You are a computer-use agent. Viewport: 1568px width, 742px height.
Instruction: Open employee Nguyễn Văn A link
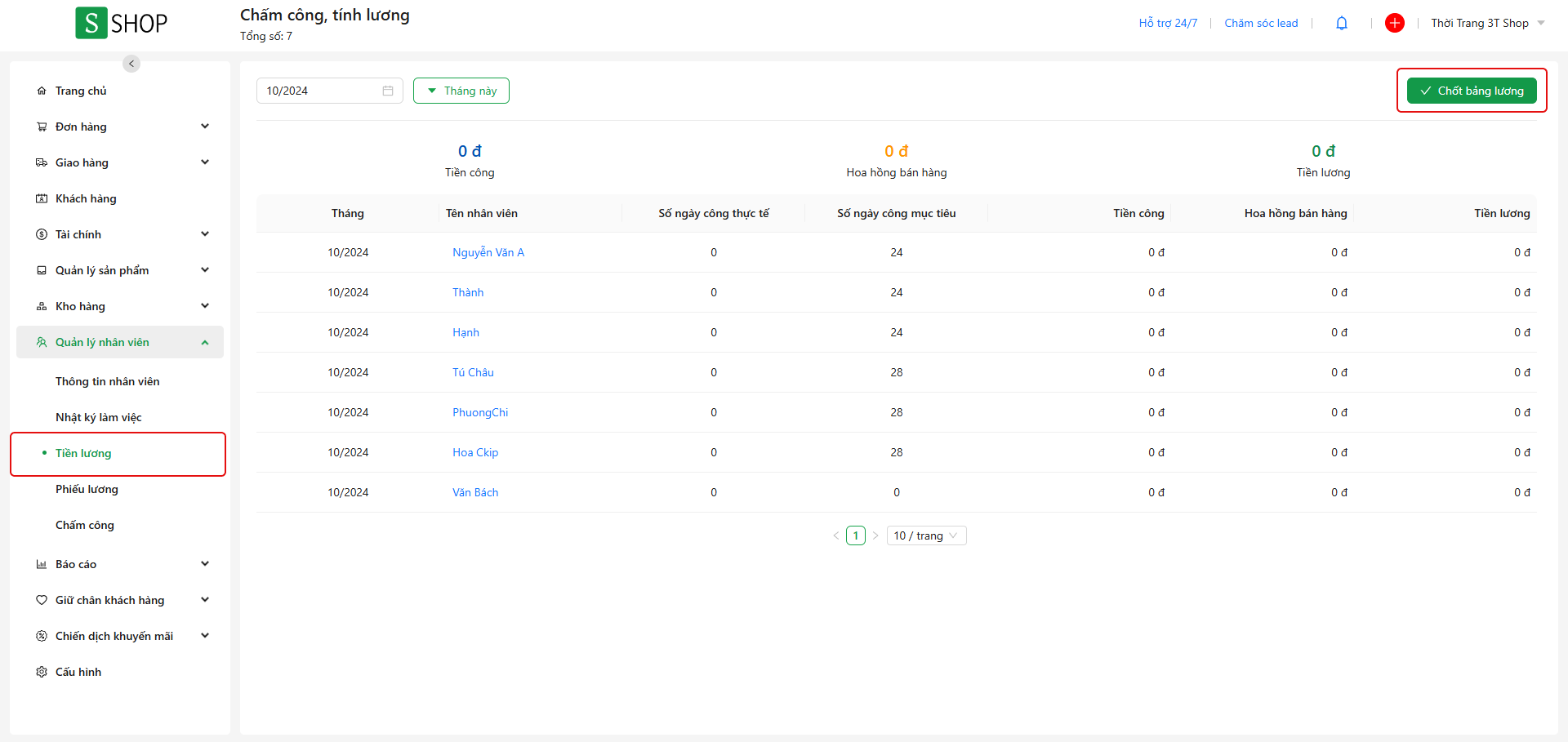(x=488, y=252)
